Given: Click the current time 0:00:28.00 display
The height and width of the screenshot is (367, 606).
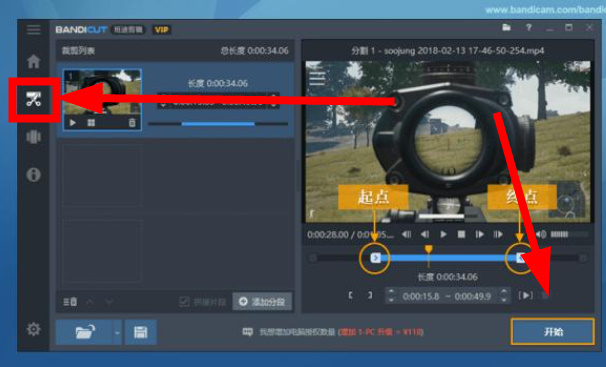Looking at the screenshot, I should 328,234.
